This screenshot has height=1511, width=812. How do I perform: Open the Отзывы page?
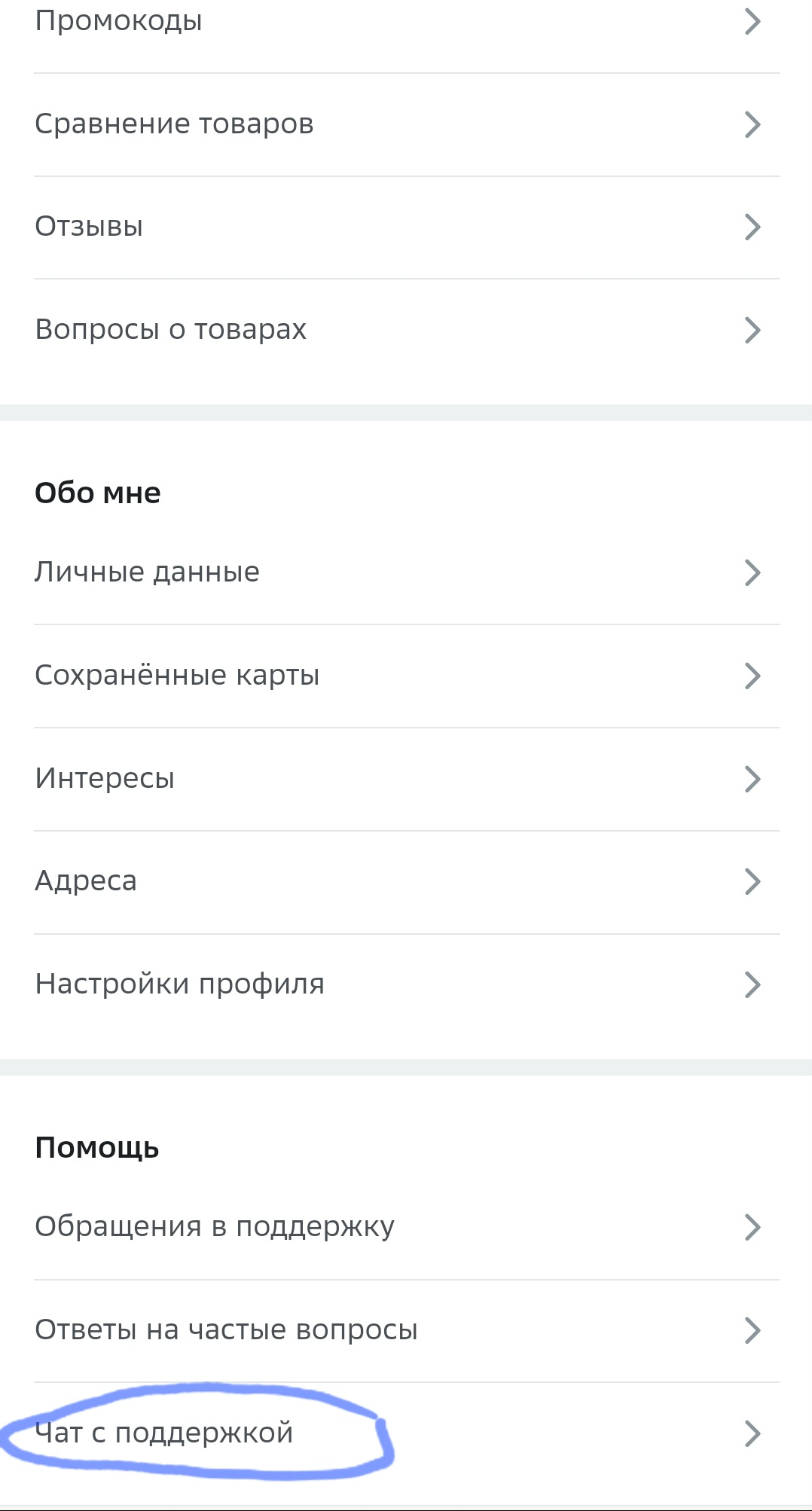point(407,227)
